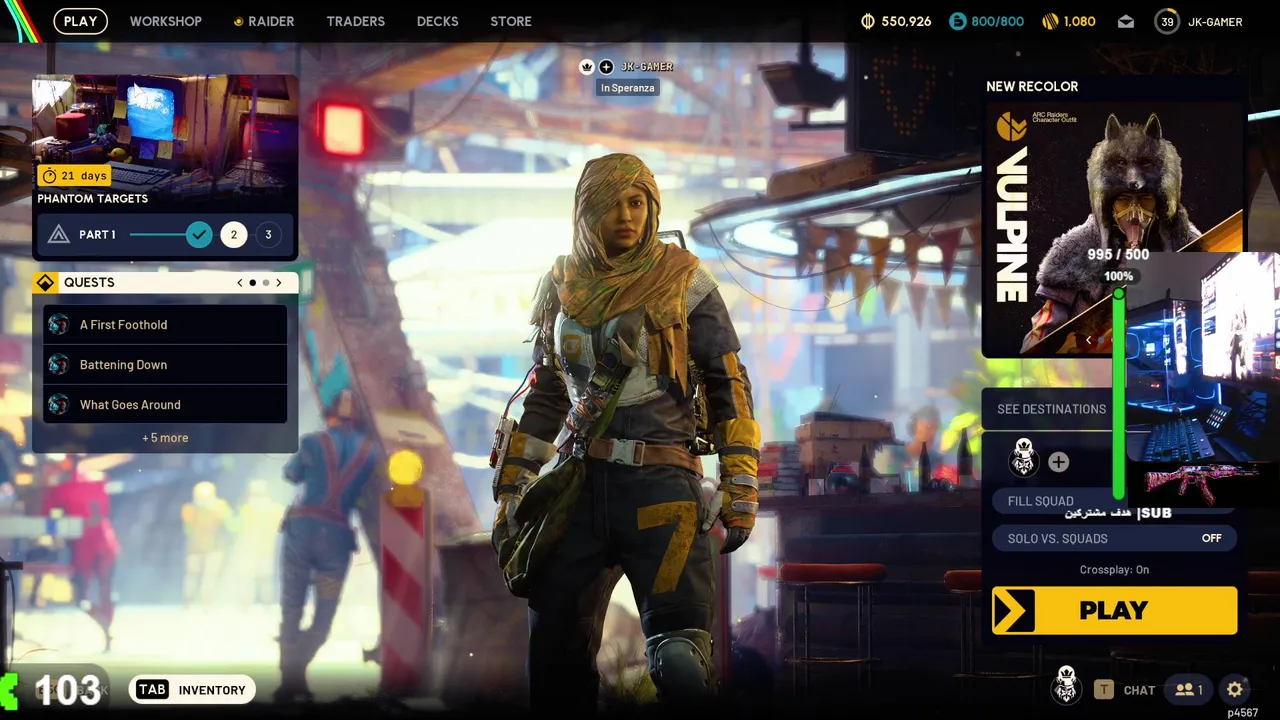Go to the next quests page
The height and width of the screenshot is (720, 1280).
point(278,283)
